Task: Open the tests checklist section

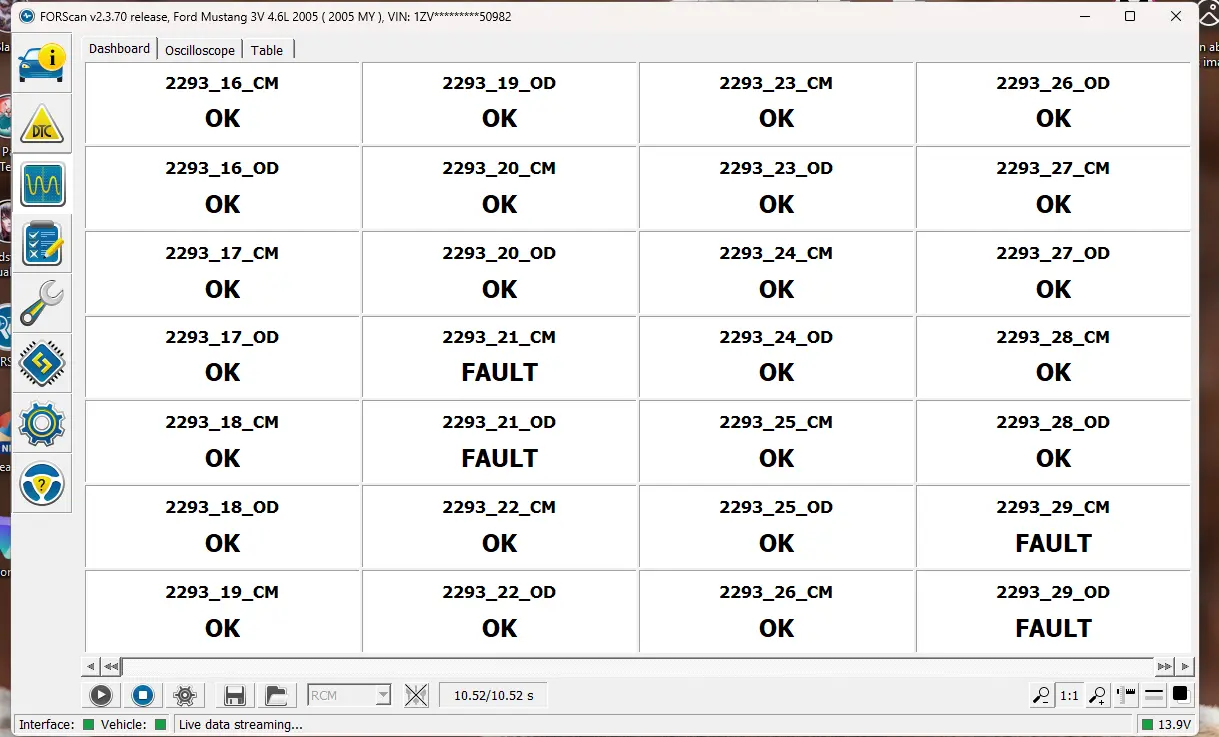Action: click(42, 244)
